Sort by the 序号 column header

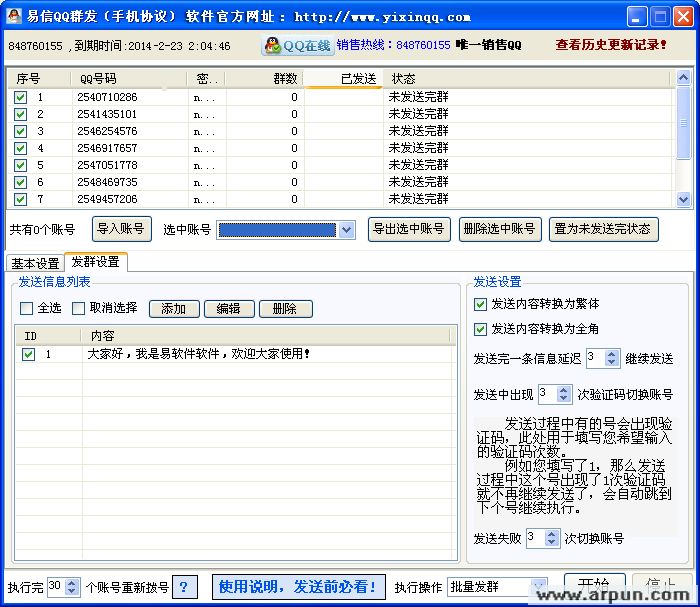(39, 79)
